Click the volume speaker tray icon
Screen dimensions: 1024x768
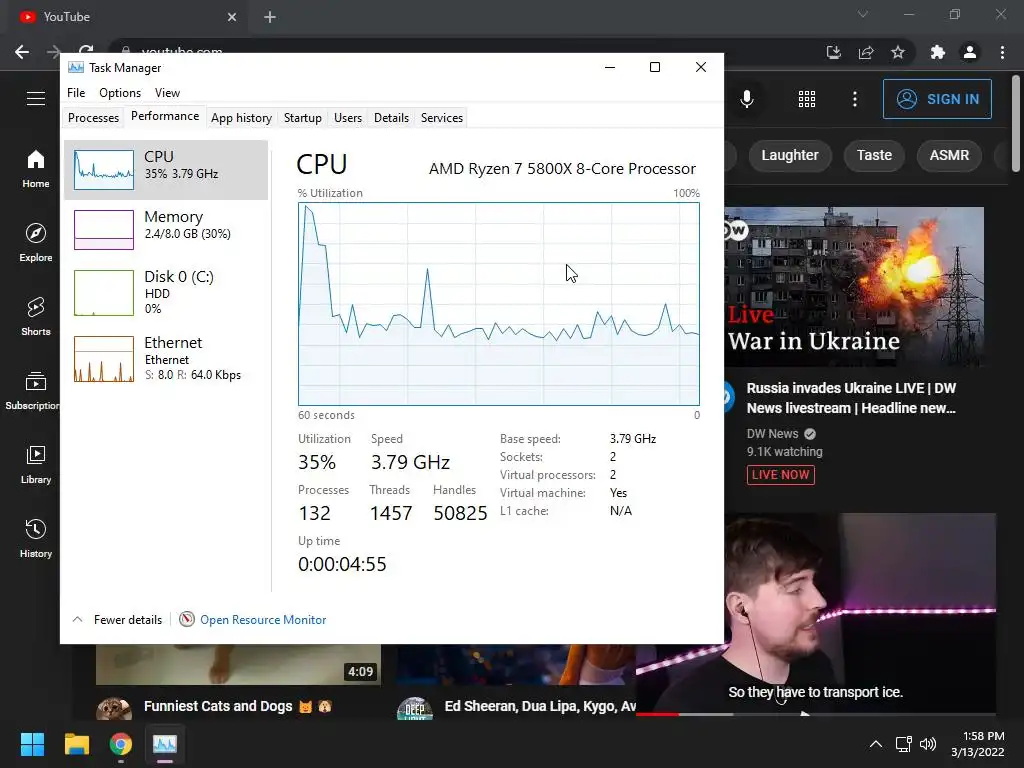pos(927,744)
